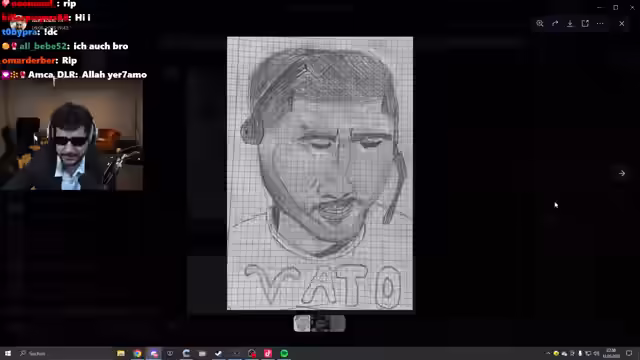This screenshot has width=640, height=360.
Task: Open the Spotify taskbar icon
Action: [x=284, y=353]
